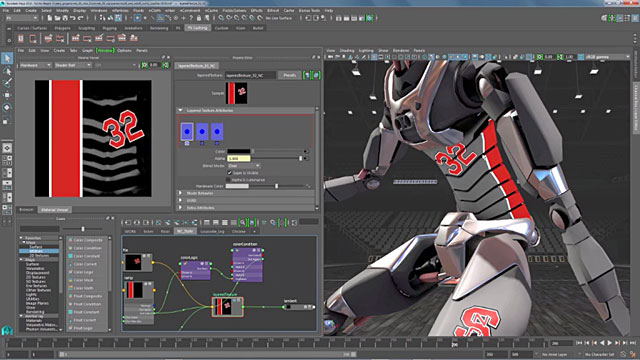Select the colorCondition node in graph
Screen dimensions: 640x360
coord(247,264)
